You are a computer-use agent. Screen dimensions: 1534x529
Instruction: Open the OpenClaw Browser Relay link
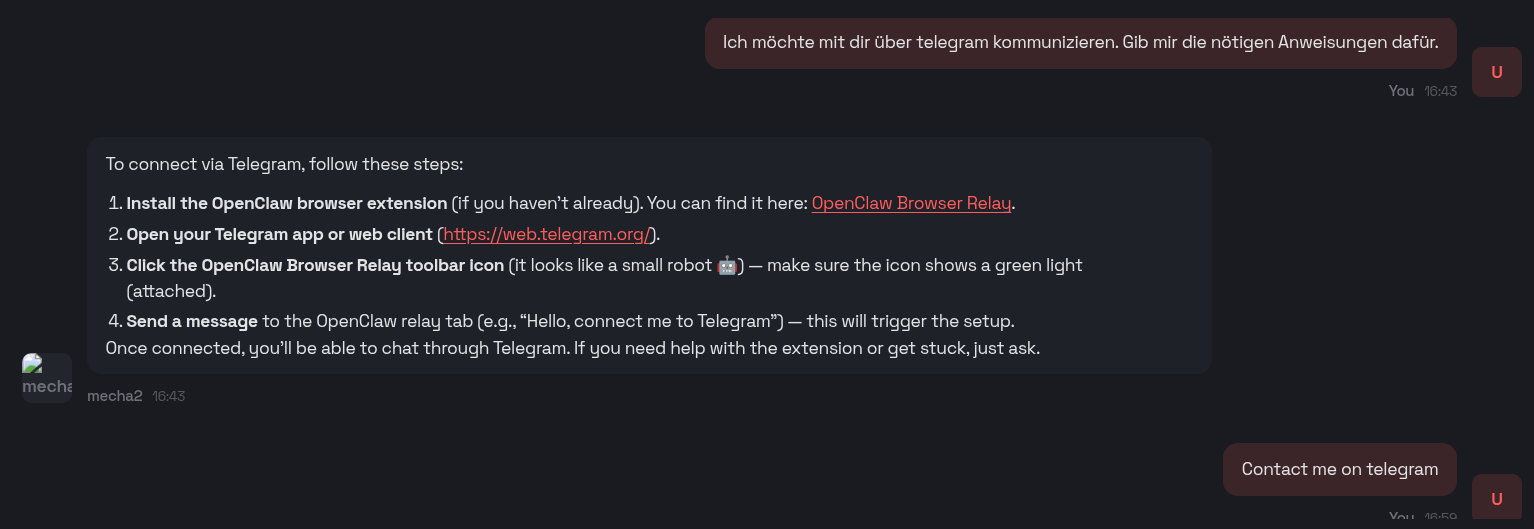point(911,203)
